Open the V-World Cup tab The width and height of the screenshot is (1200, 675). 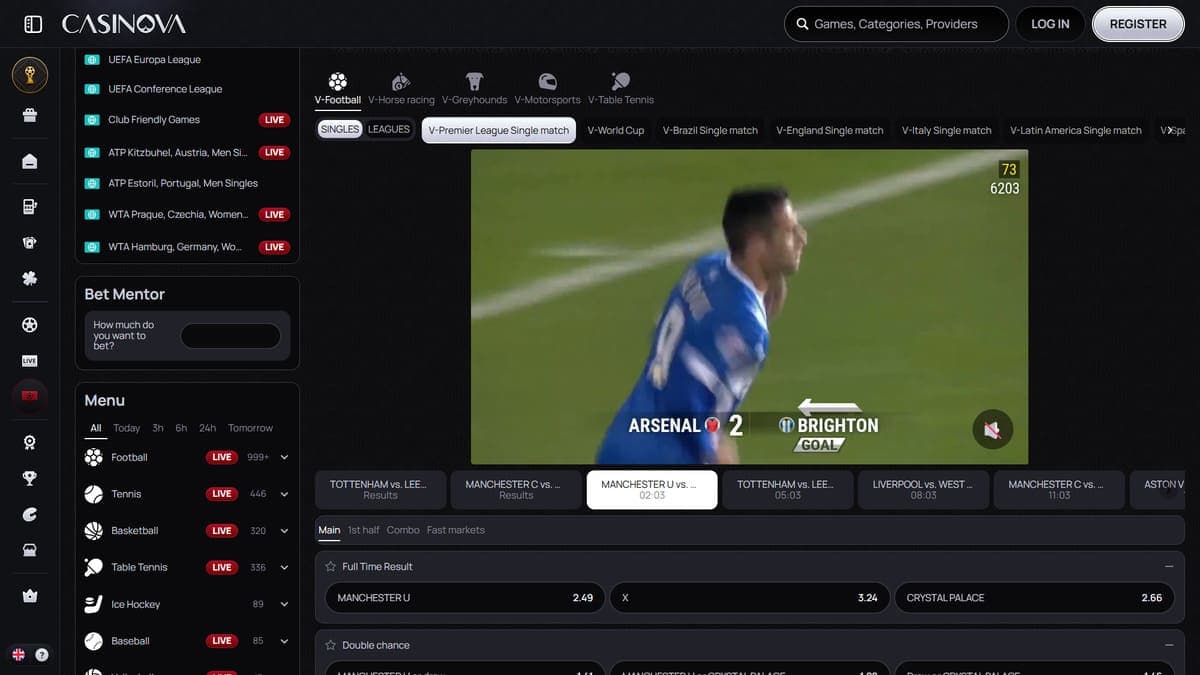point(616,130)
